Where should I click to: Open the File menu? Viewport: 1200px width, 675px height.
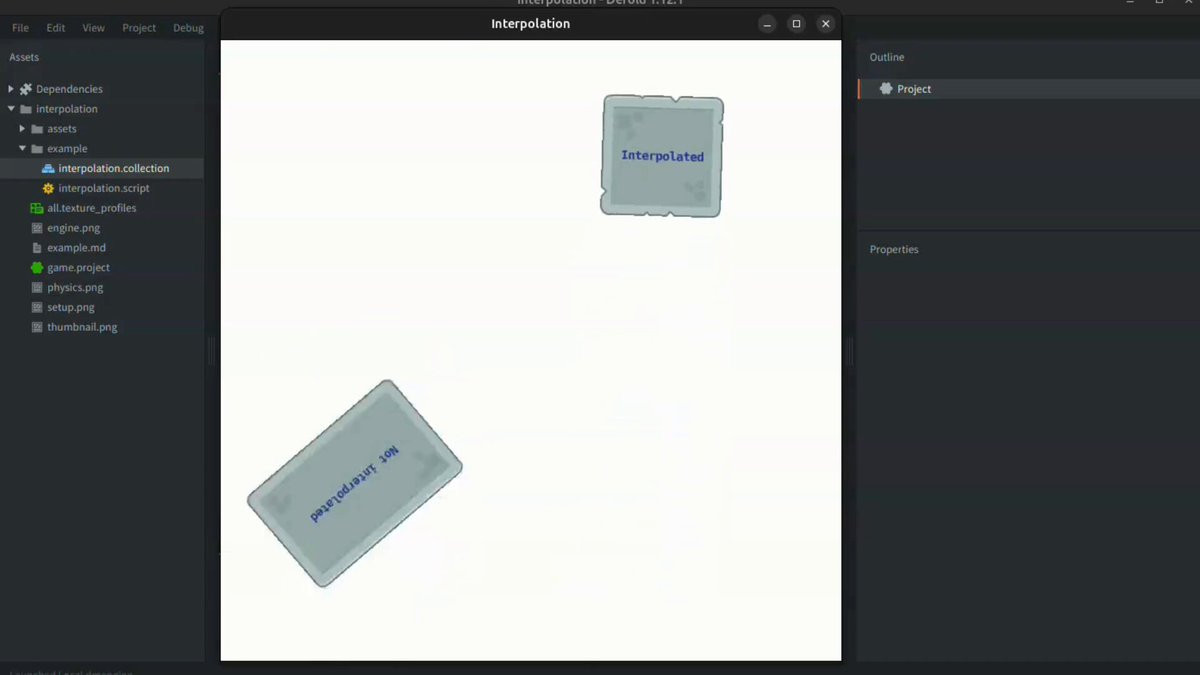pos(20,28)
